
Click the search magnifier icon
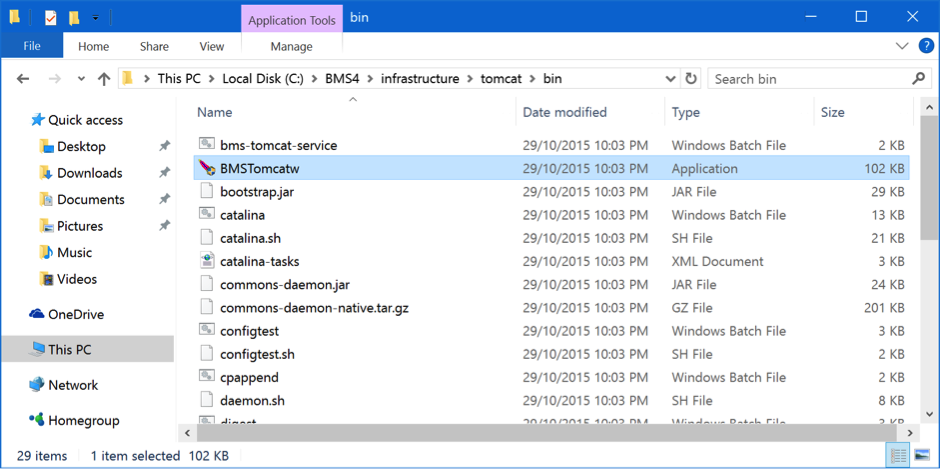[918, 79]
